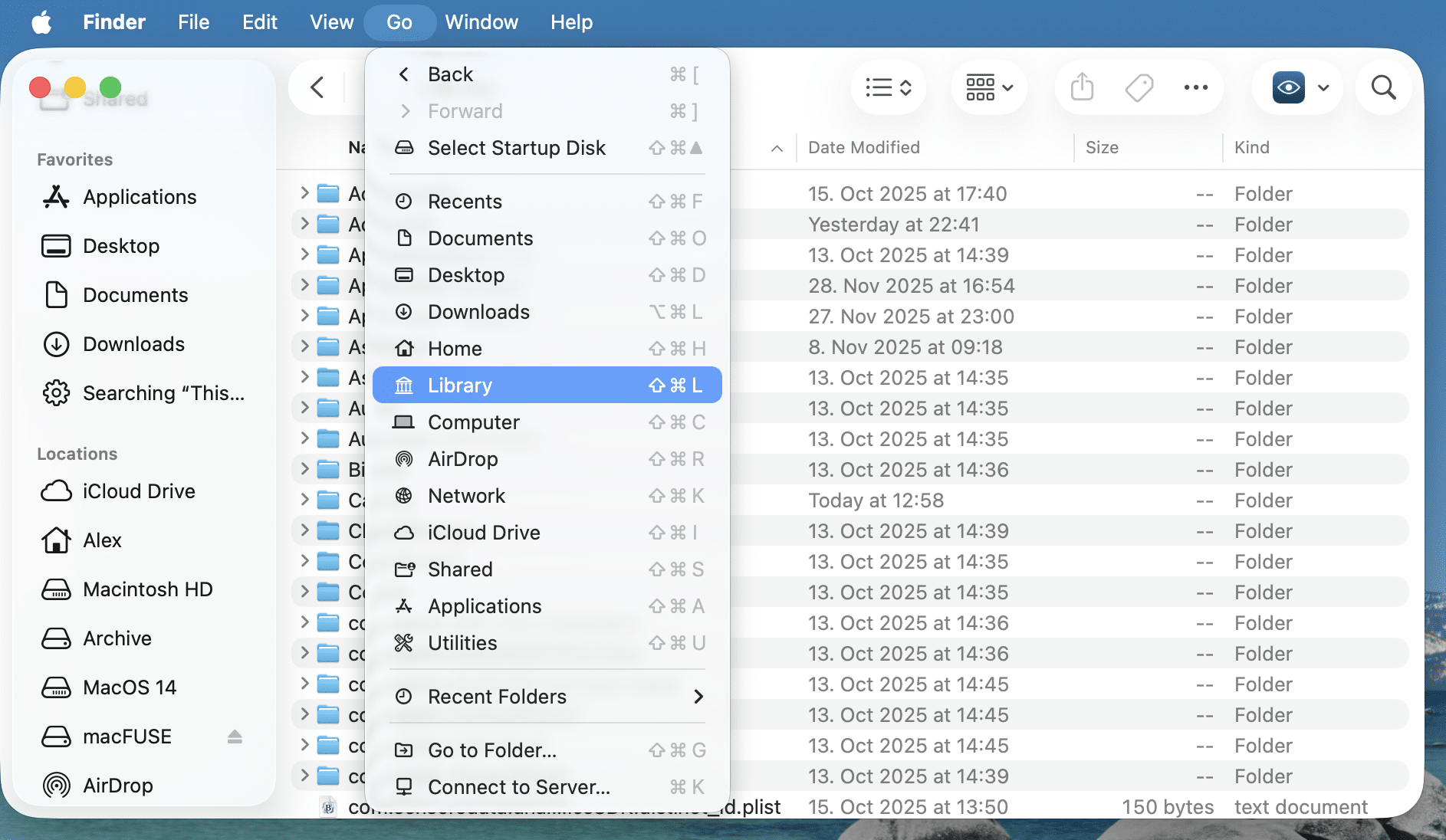Select Network in the Go menu
1446x840 pixels.
point(547,496)
